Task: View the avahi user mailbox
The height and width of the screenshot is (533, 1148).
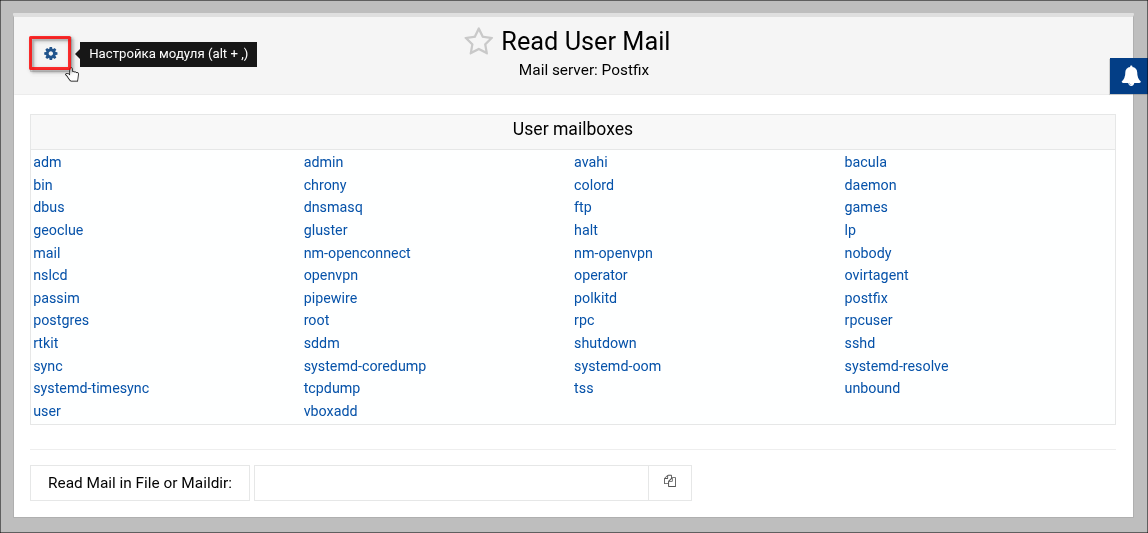Action: pyautogui.click(x=591, y=162)
